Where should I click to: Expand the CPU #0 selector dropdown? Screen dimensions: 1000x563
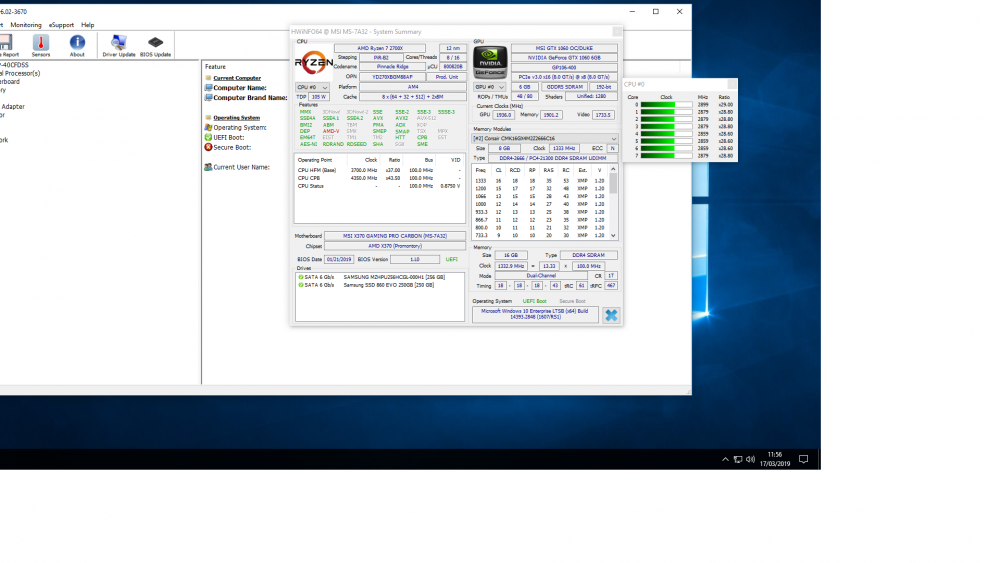[312, 87]
